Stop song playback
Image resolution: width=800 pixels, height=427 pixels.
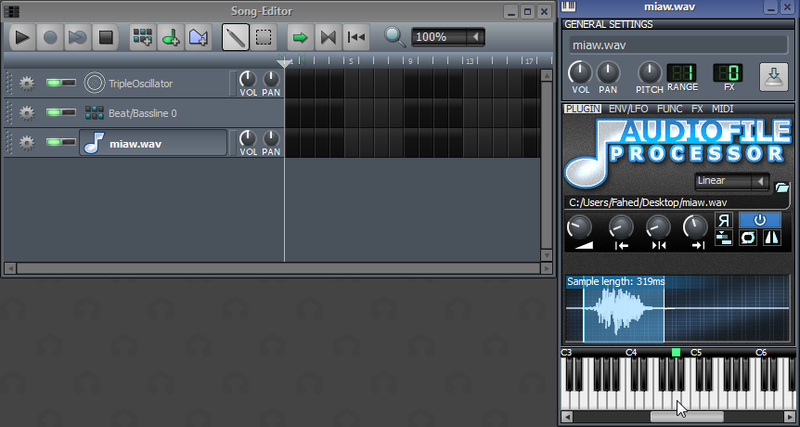[x=105, y=37]
